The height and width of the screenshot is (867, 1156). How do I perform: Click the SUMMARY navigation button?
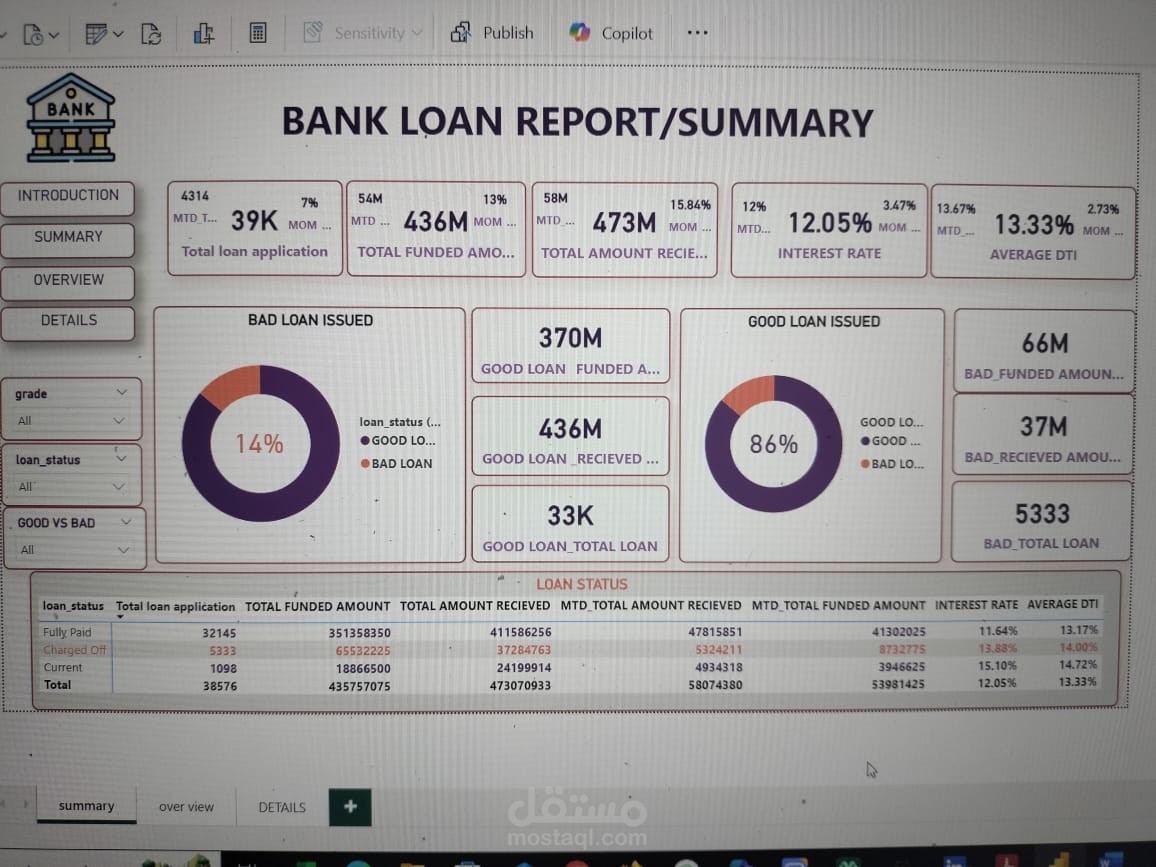(x=67, y=237)
